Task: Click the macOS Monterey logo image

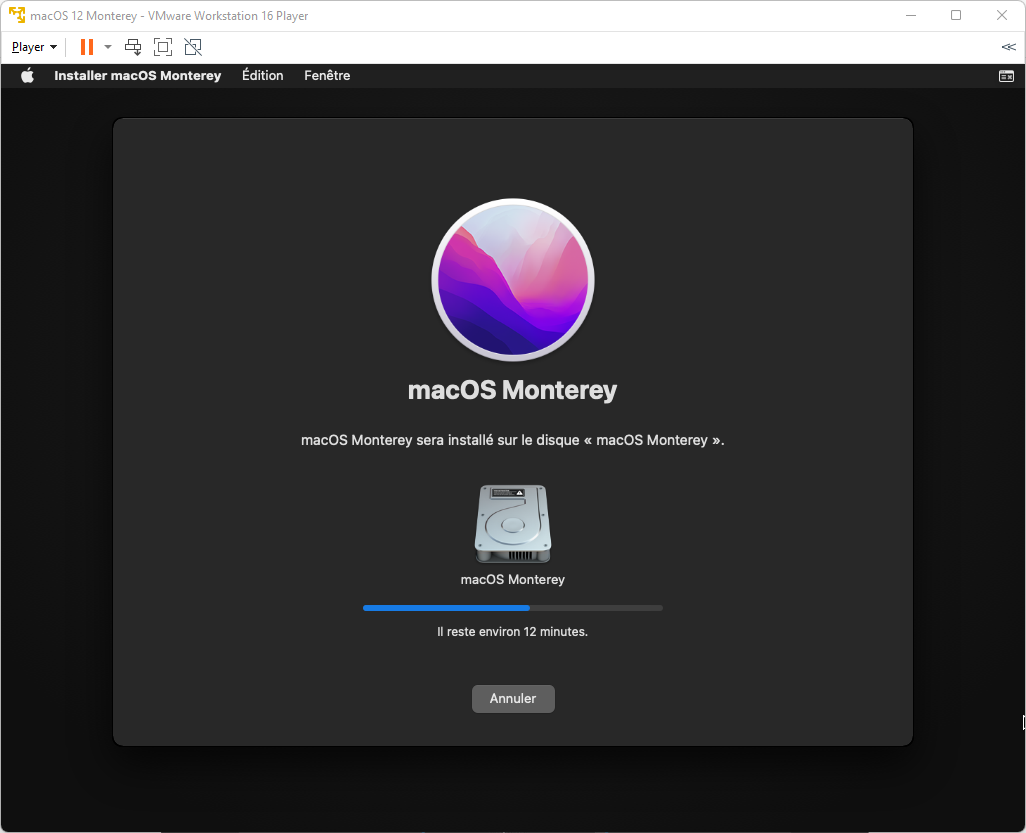Action: tap(513, 280)
